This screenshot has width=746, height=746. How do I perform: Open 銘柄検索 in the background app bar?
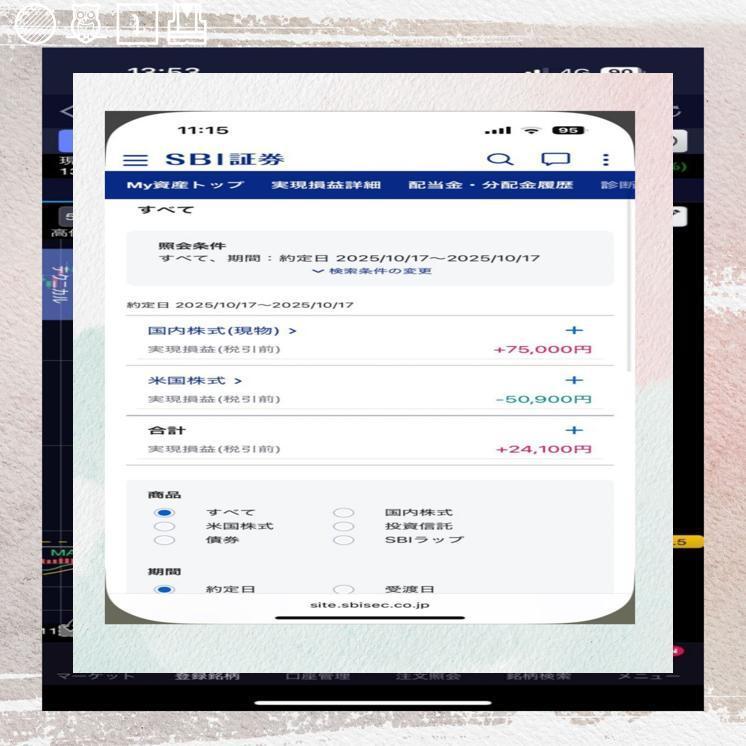[538, 676]
